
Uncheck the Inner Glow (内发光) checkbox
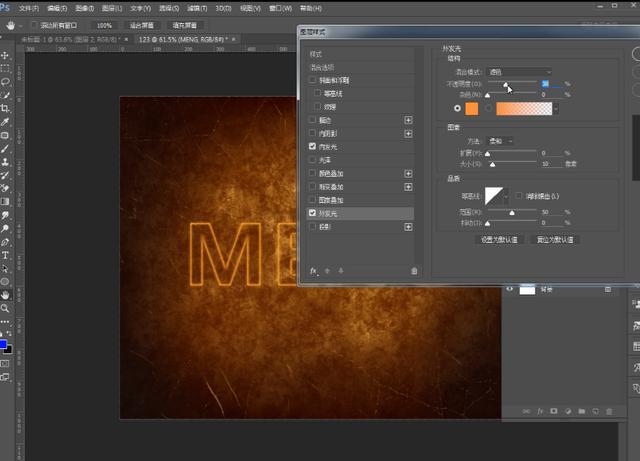(x=313, y=146)
